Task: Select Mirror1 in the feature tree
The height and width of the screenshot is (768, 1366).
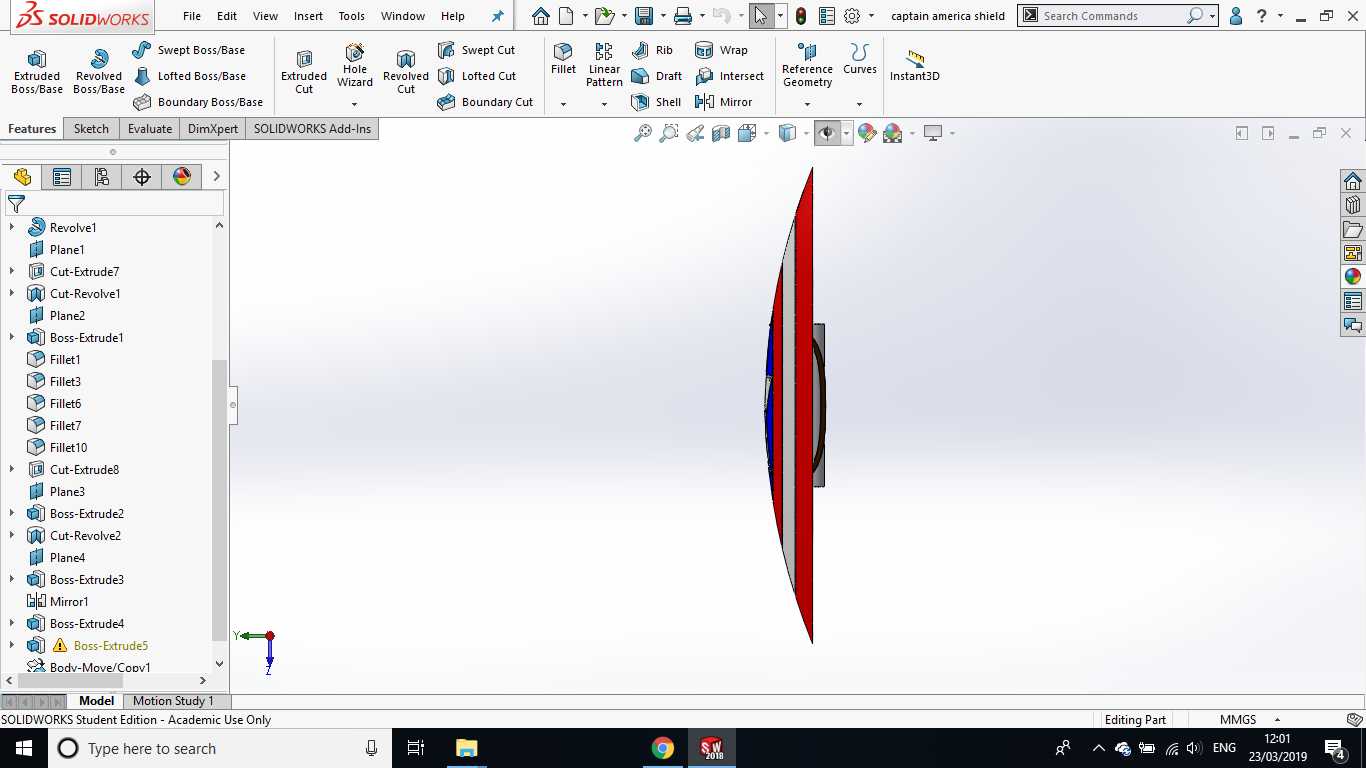Action: (69, 601)
